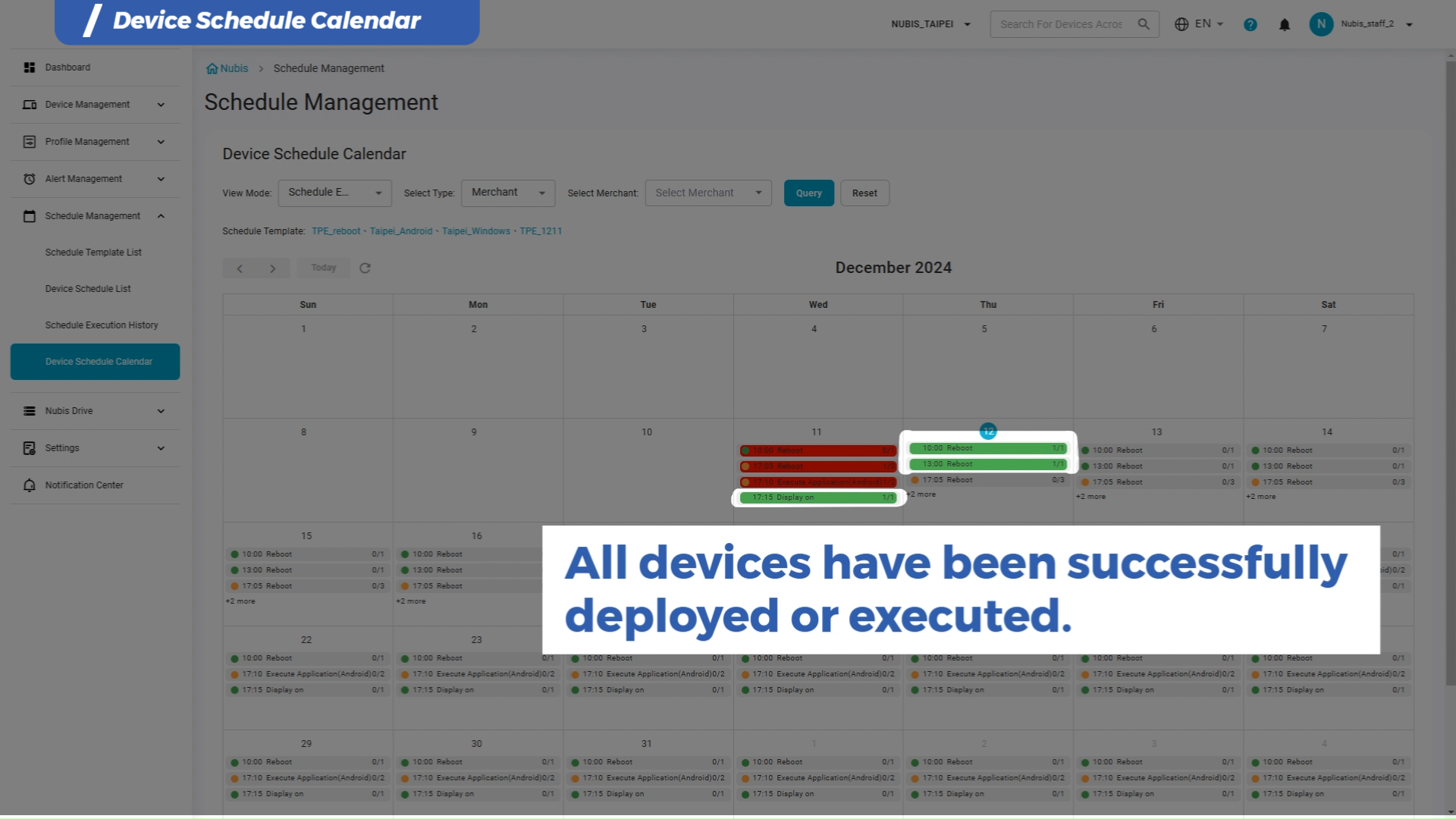Open the Select Type Merchant dropdown
The image size is (1456, 819).
(508, 193)
